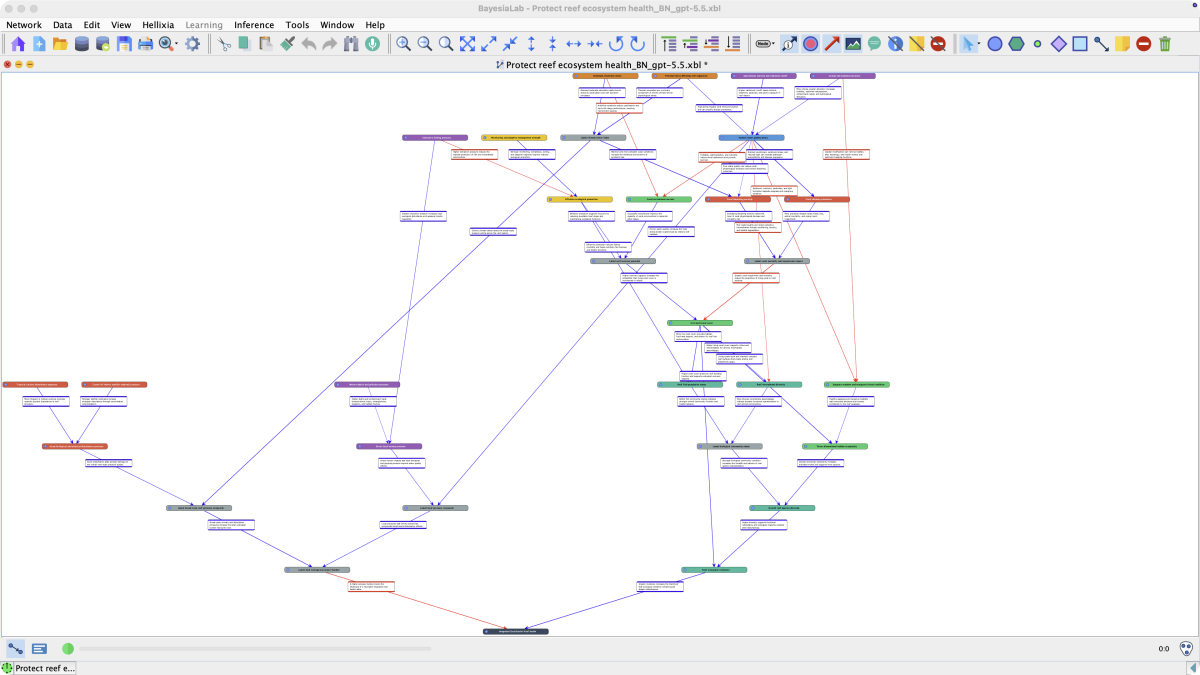Select the circle node creation tool

[x=995, y=44]
